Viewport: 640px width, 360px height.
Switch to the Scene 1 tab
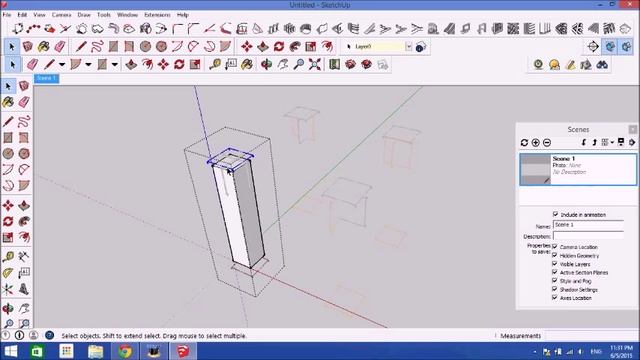pos(46,78)
